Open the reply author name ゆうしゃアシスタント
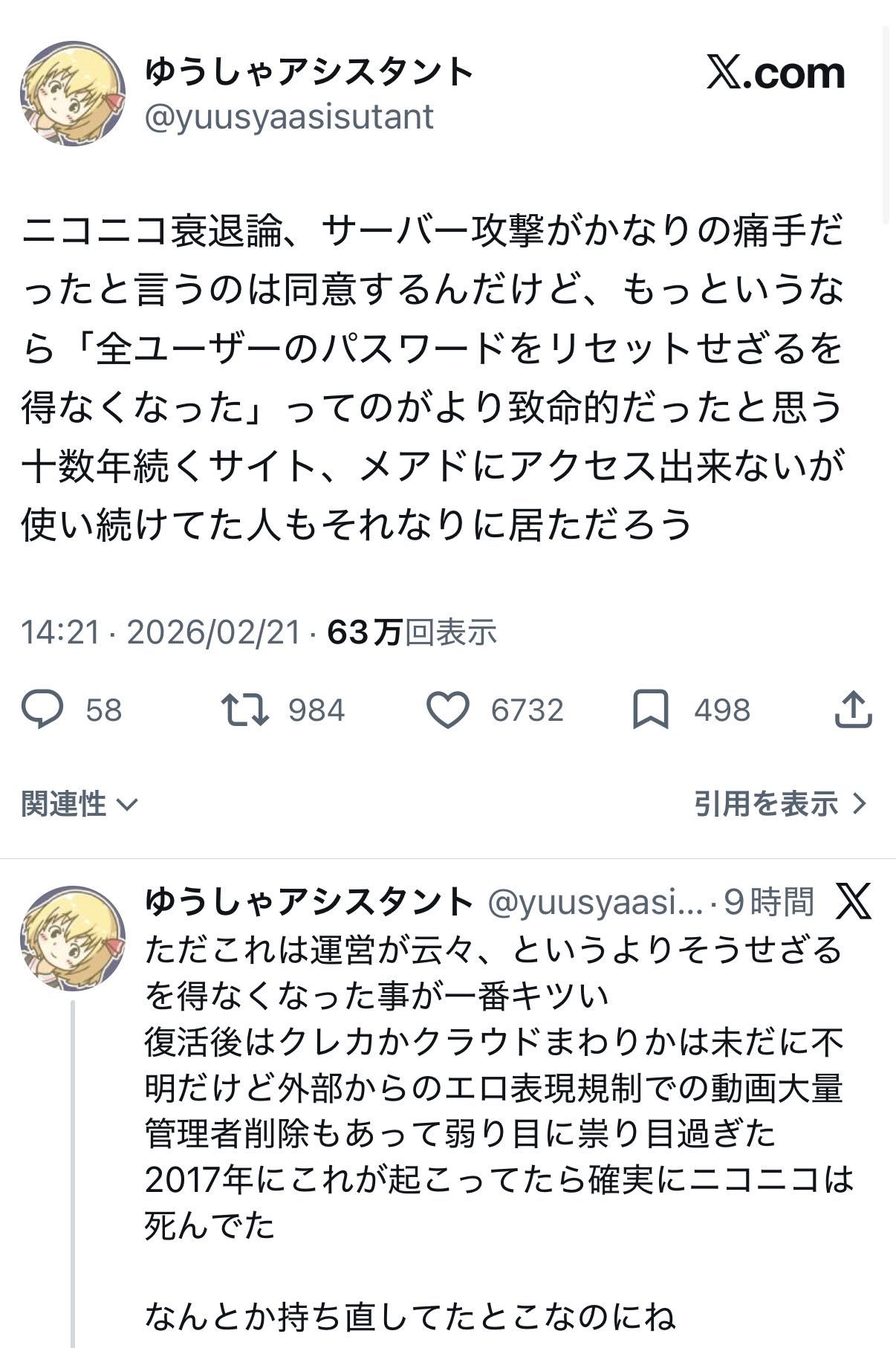The width and height of the screenshot is (896, 1348). (x=309, y=902)
